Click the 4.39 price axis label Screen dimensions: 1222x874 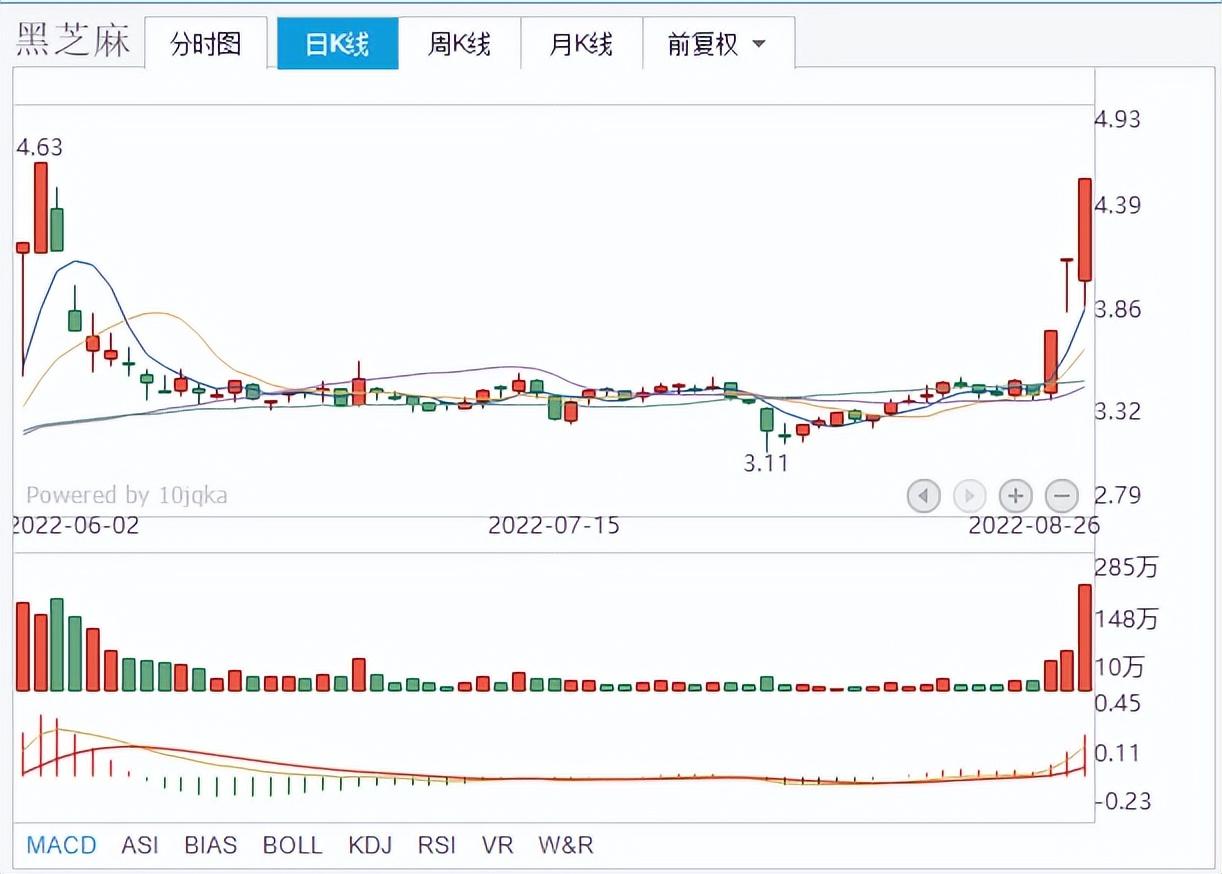coord(1118,205)
